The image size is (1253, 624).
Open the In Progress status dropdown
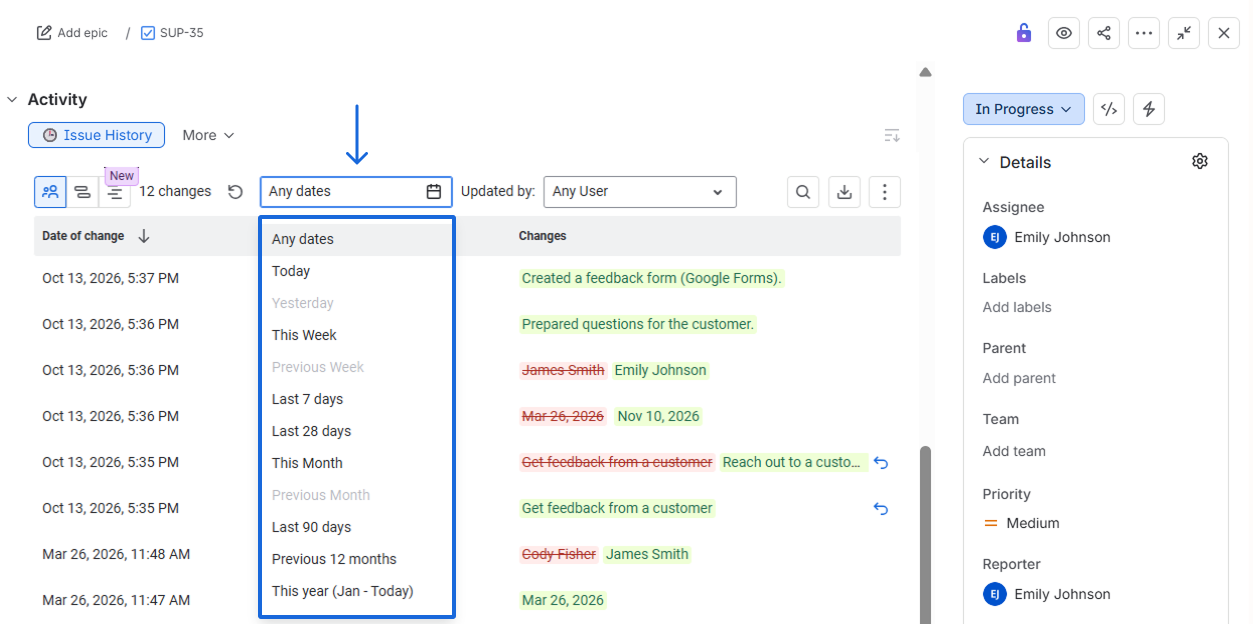pos(1024,109)
